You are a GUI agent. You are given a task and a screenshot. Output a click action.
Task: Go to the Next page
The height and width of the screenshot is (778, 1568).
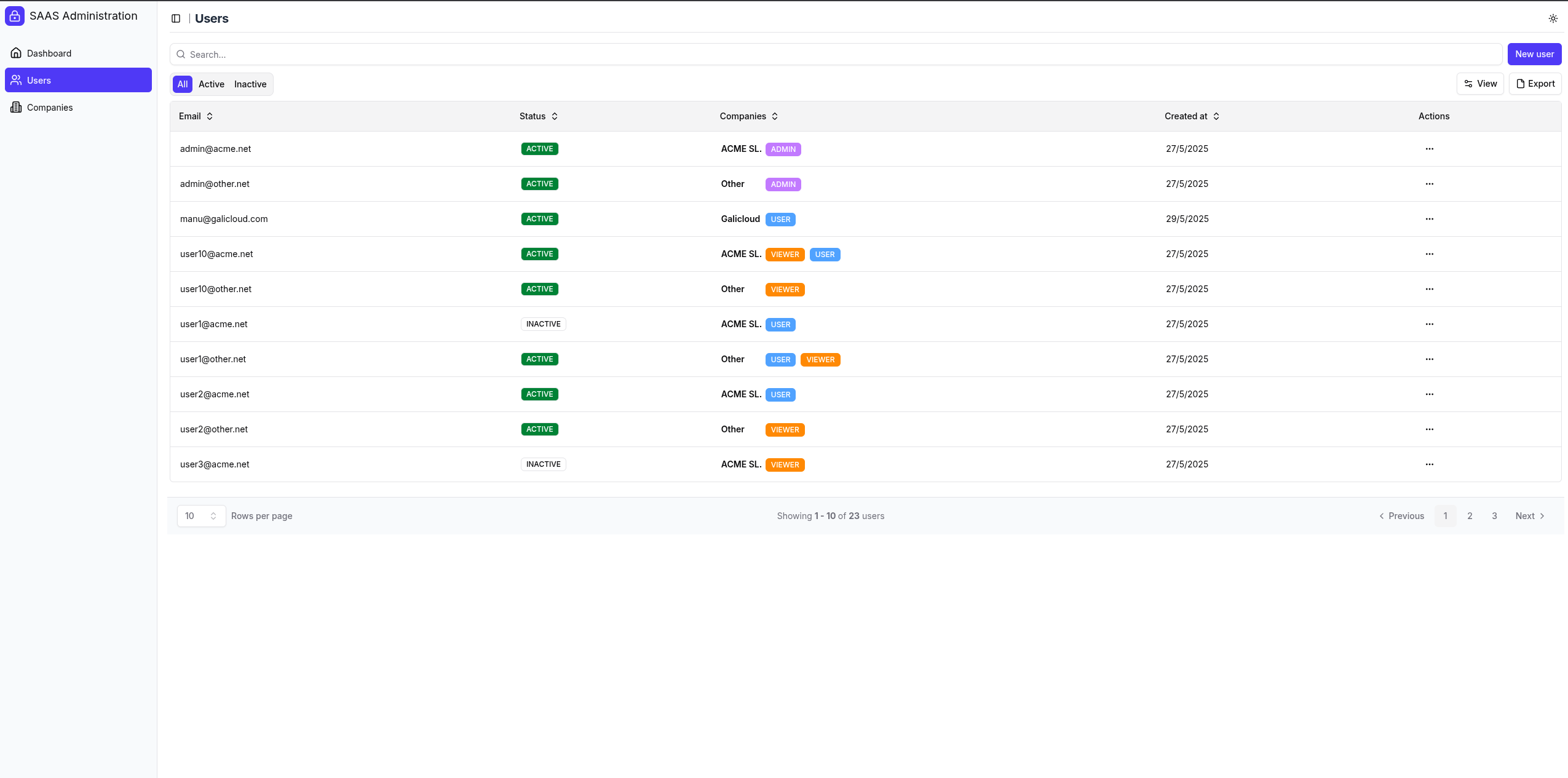point(1530,516)
